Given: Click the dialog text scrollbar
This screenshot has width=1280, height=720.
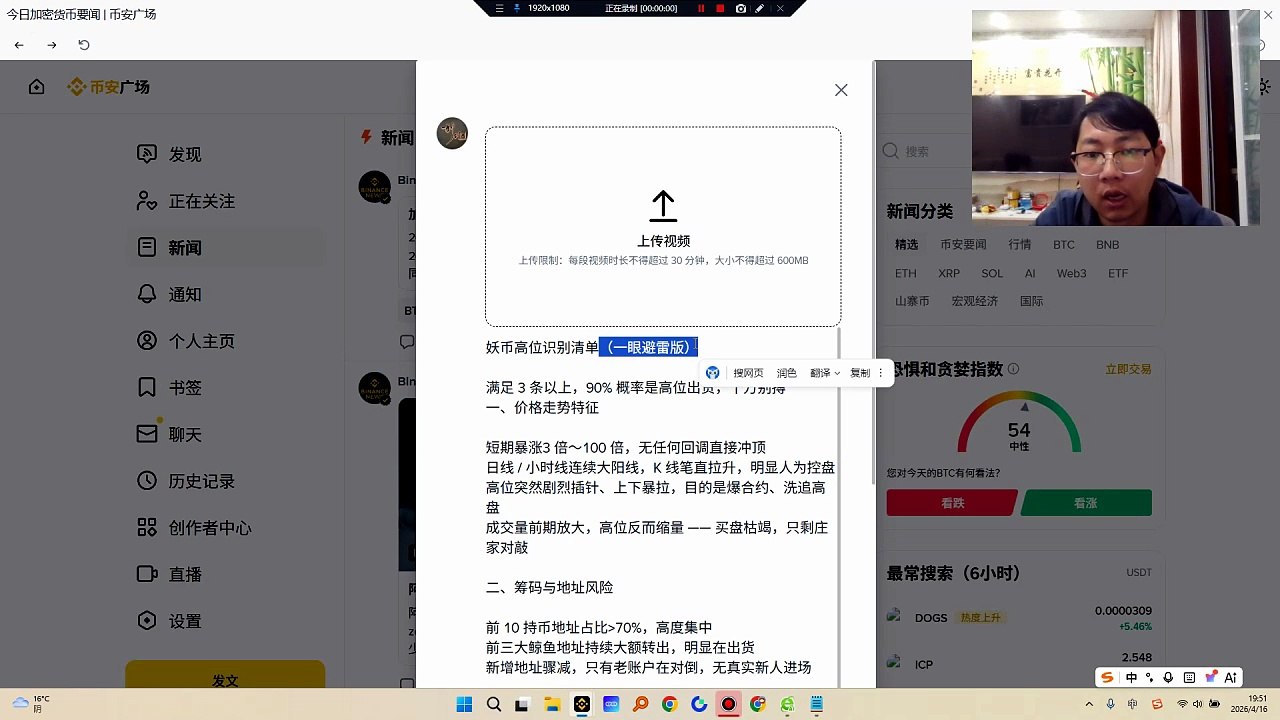Looking at the screenshot, I should point(840,508).
